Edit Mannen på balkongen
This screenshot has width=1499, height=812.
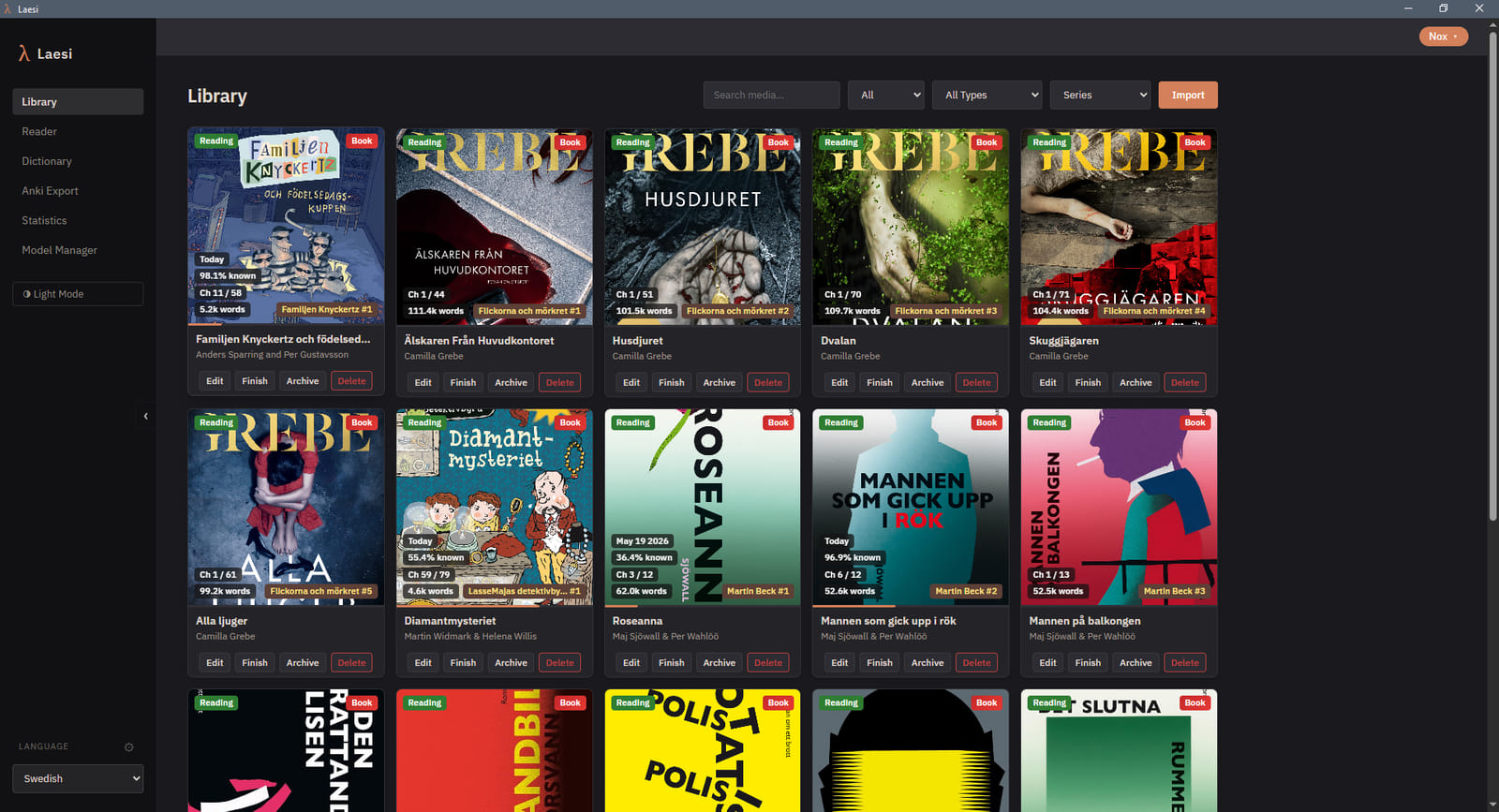point(1047,662)
